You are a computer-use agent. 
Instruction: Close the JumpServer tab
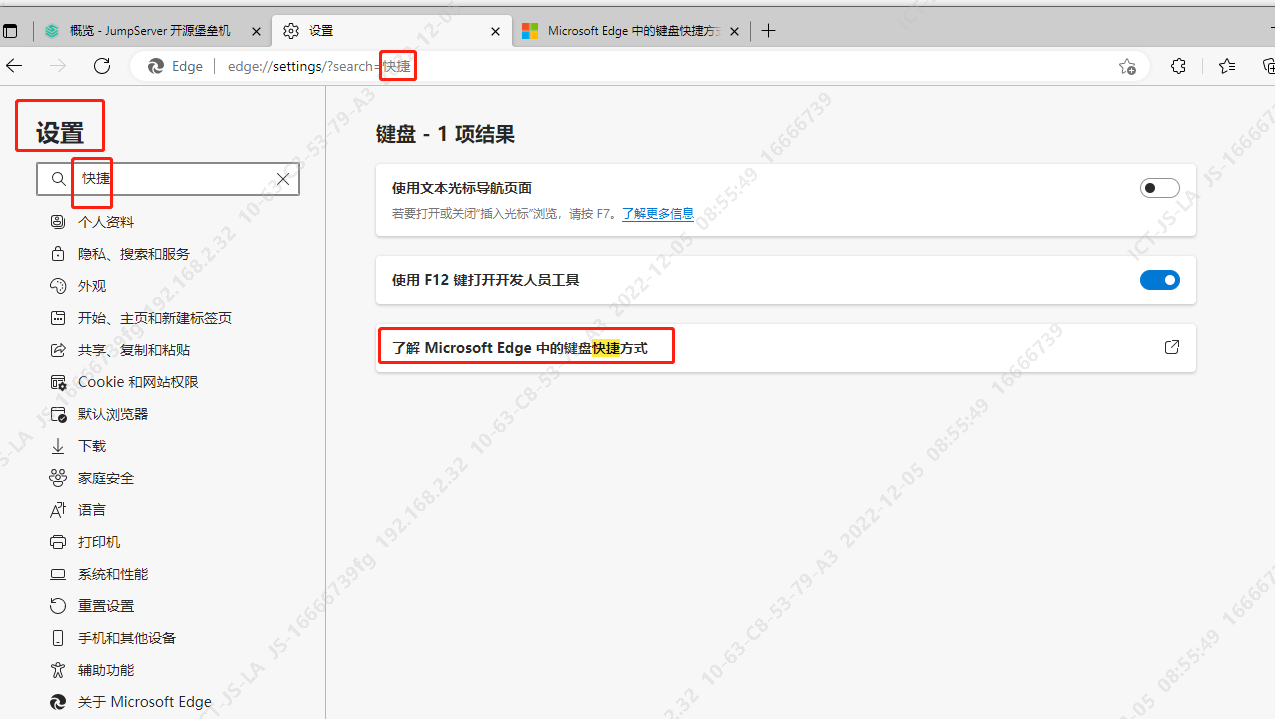click(256, 31)
